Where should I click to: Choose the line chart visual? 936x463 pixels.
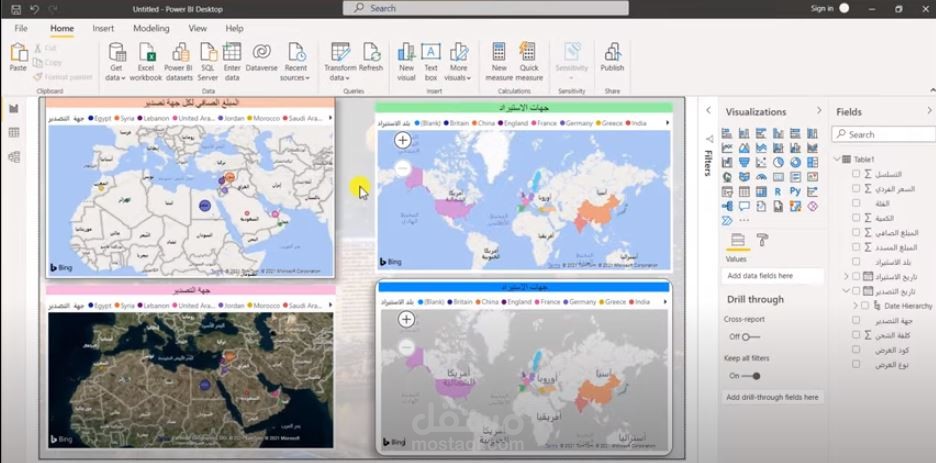(x=727, y=147)
